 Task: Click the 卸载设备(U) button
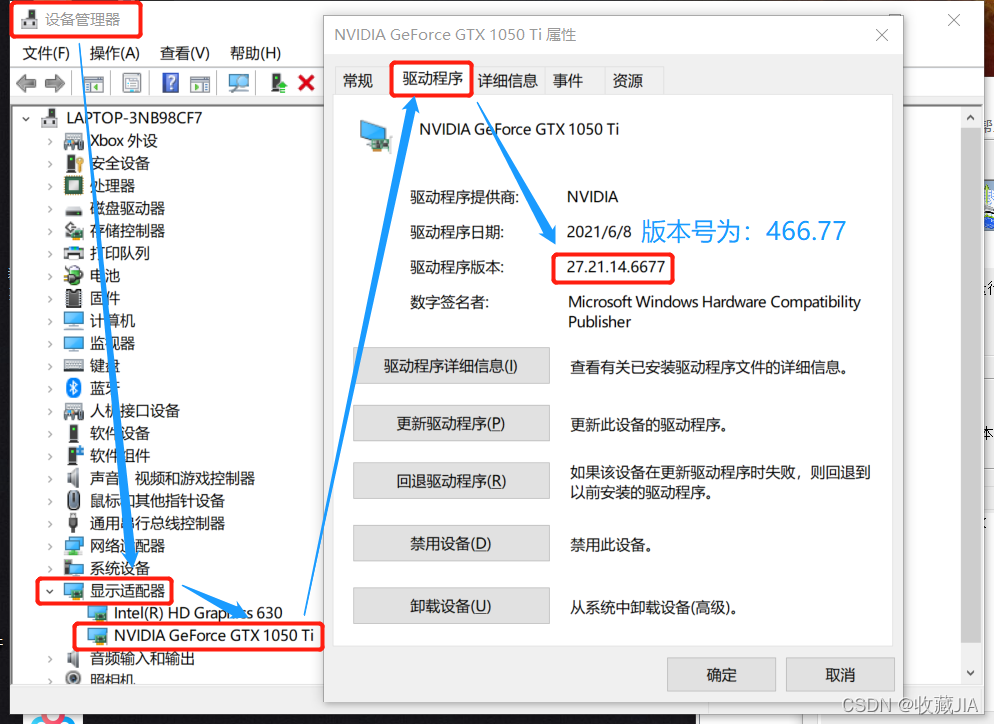(451, 606)
